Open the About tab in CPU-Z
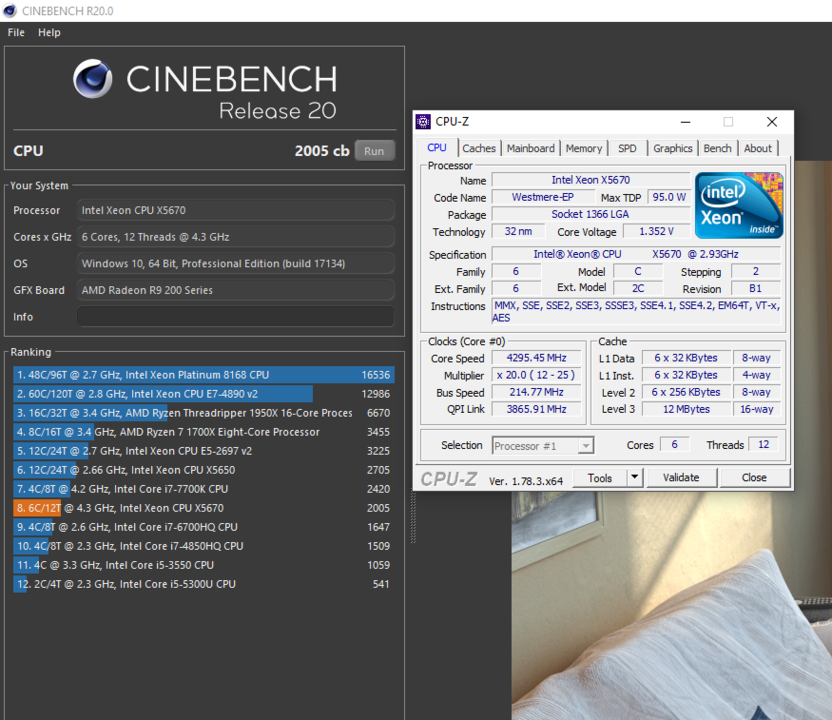 click(758, 149)
